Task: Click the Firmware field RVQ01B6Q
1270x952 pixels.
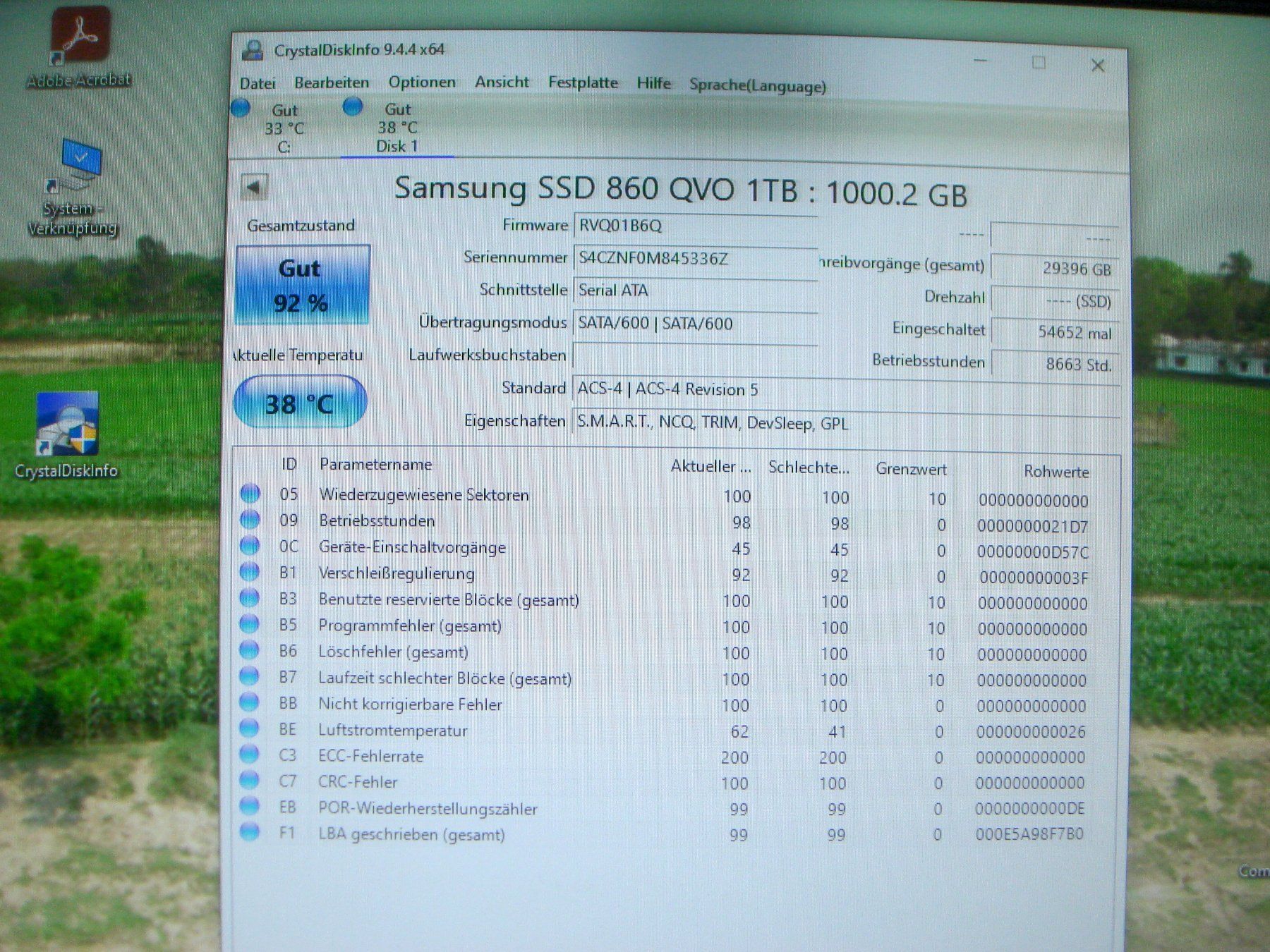Action: click(x=696, y=226)
